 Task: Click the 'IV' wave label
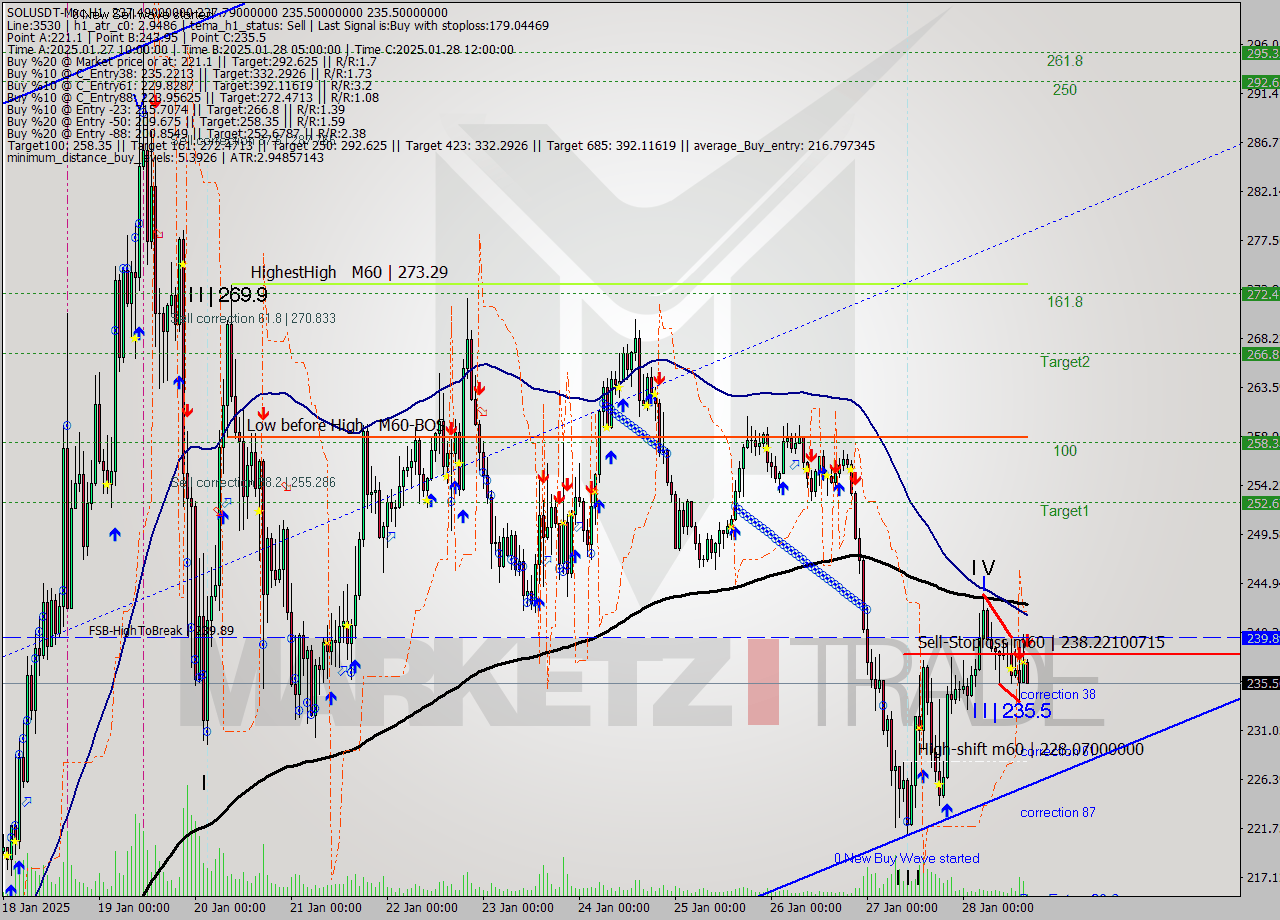(983, 568)
